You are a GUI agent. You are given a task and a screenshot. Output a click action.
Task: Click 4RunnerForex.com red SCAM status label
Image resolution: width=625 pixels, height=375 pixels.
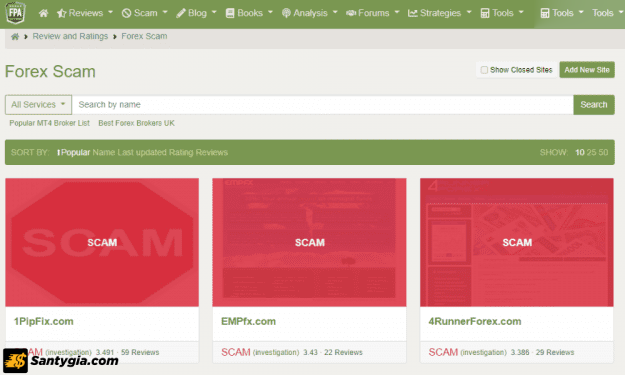click(x=443, y=352)
